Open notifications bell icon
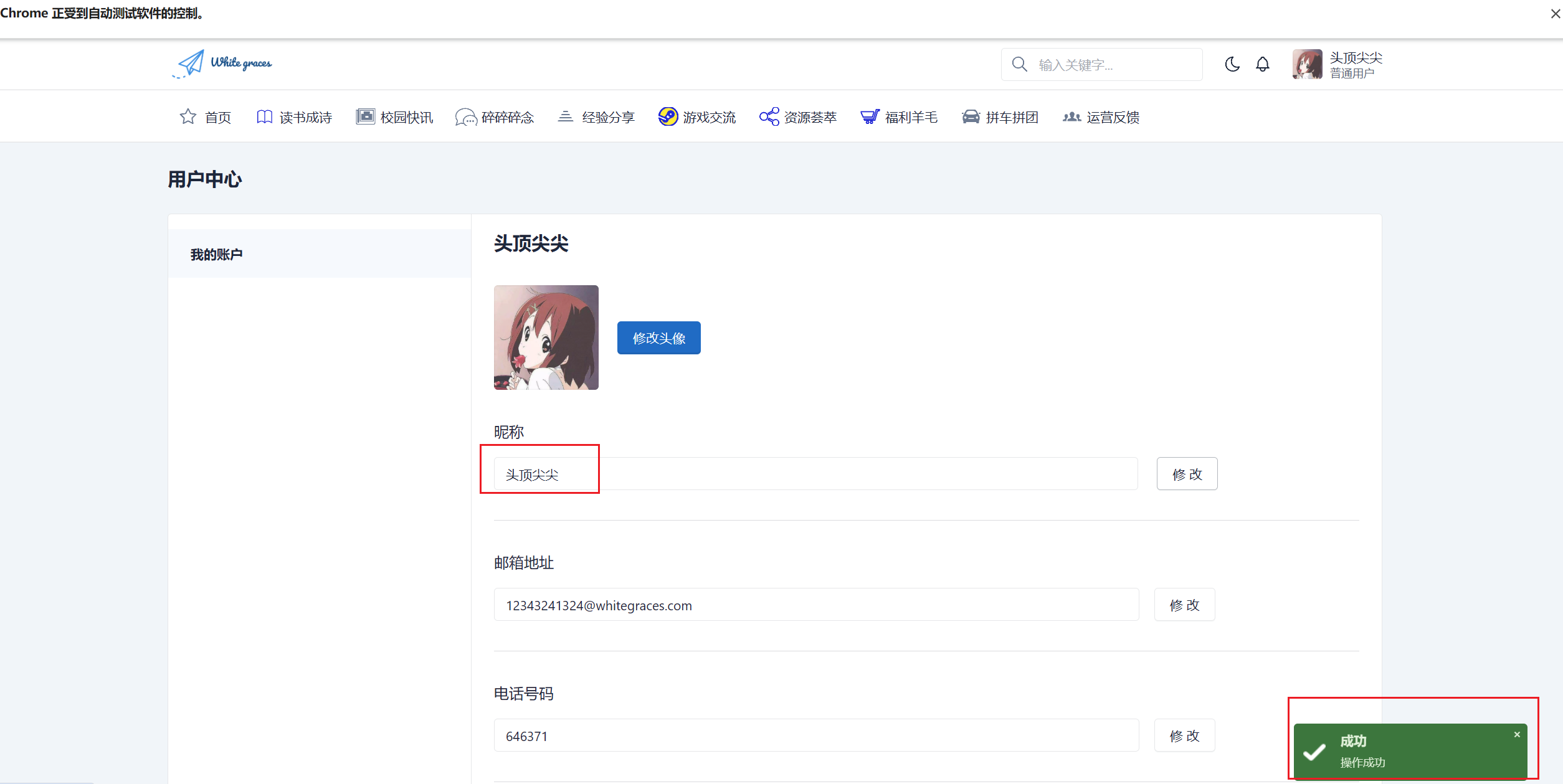1563x784 pixels. [x=1262, y=64]
